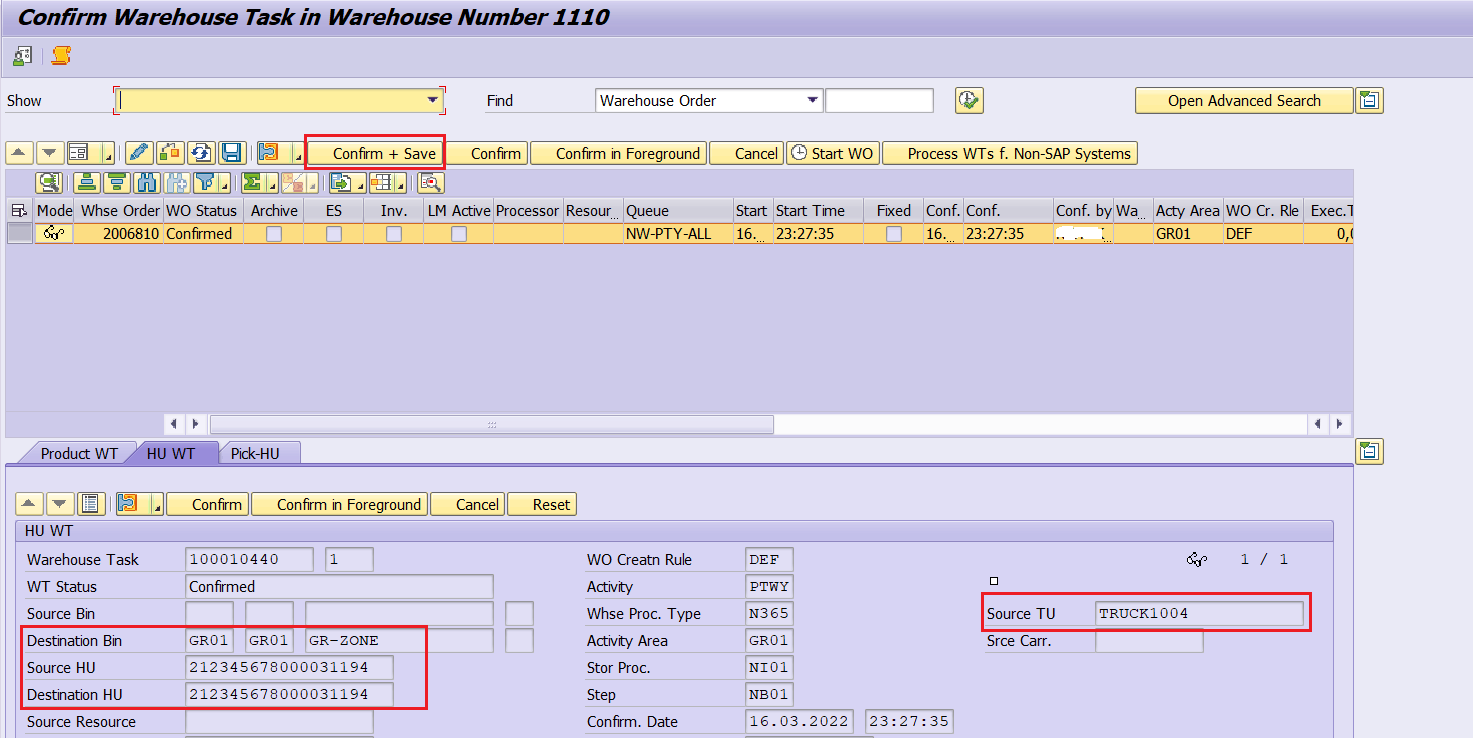1473x738 pixels.
Task: Click the Filter icon in the grid toolbar
Action: click(x=206, y=182)
